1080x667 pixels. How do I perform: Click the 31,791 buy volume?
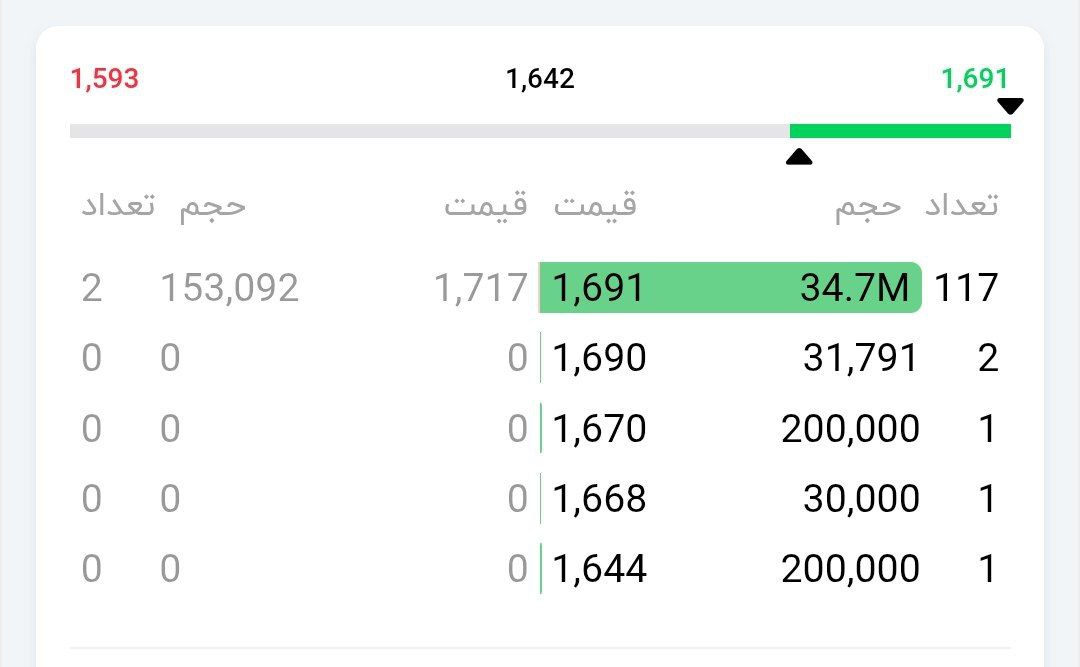pyautogui.click(x=860, y=358)
